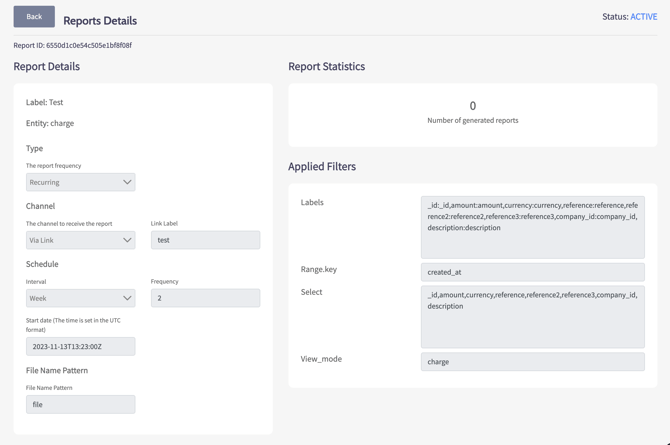
Task: Click the Applied Filters heading
Action: (322, 167)
